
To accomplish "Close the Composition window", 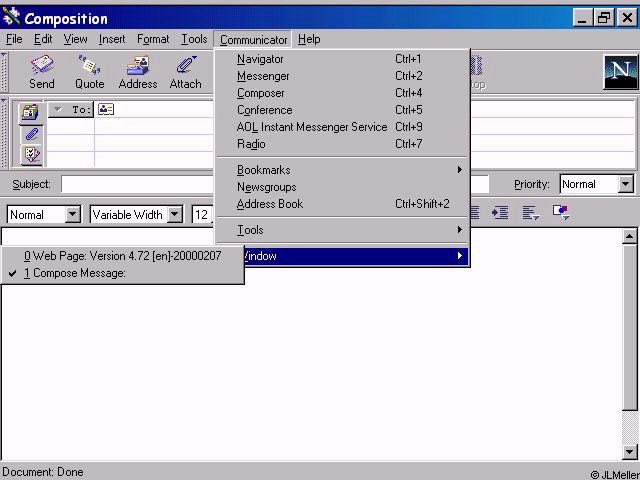I will (627, 18).
